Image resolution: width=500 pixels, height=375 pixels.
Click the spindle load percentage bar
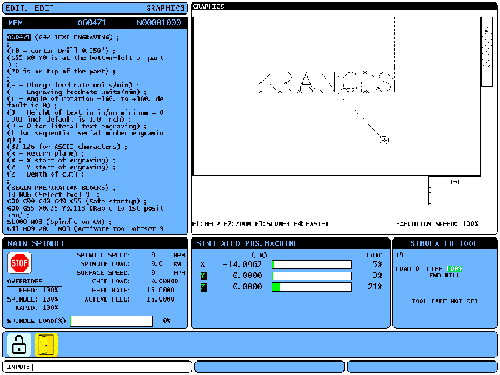click(x=111, y=321)
